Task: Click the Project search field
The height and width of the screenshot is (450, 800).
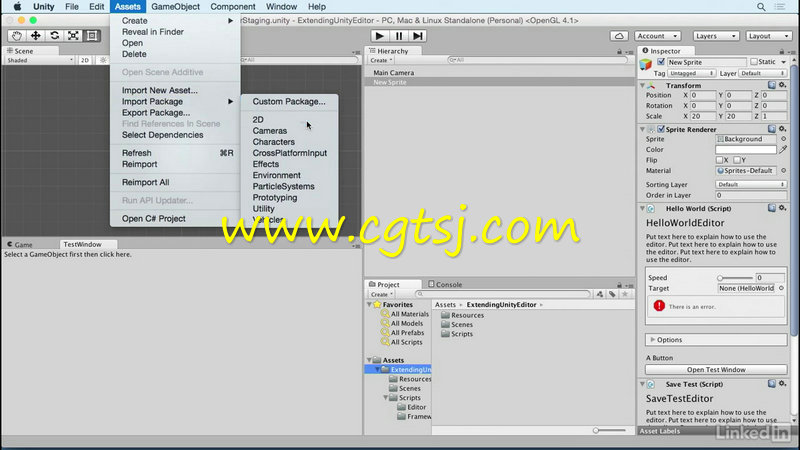Action: point(503,294)
